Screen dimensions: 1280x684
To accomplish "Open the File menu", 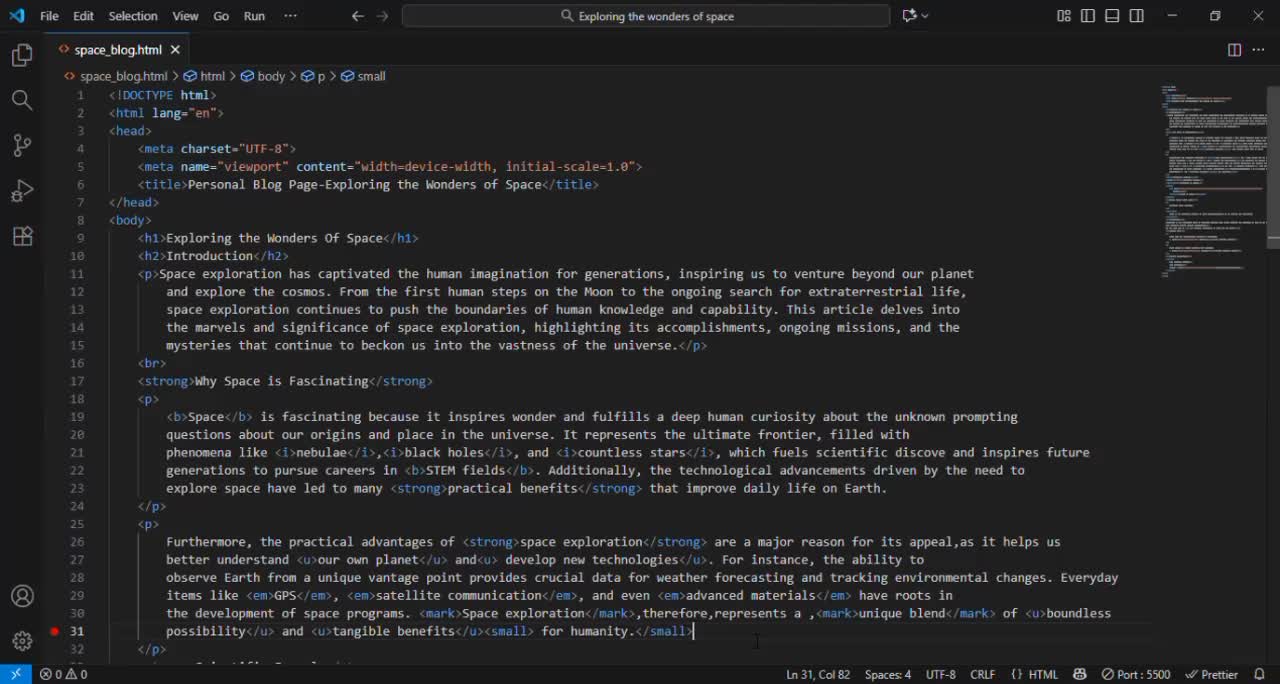I will (49, 16).
